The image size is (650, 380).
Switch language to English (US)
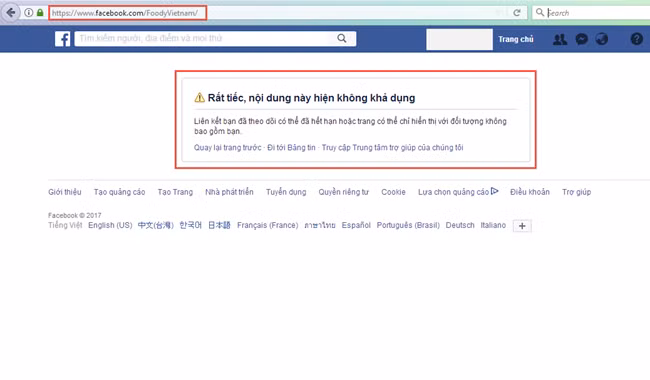(x=110, y=225)
